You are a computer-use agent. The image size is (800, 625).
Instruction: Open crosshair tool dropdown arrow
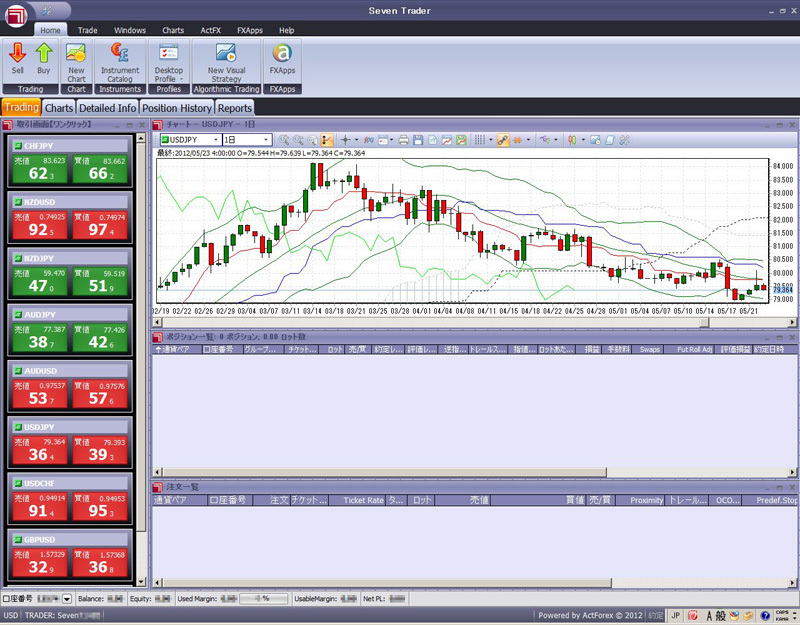click(356, 140)
